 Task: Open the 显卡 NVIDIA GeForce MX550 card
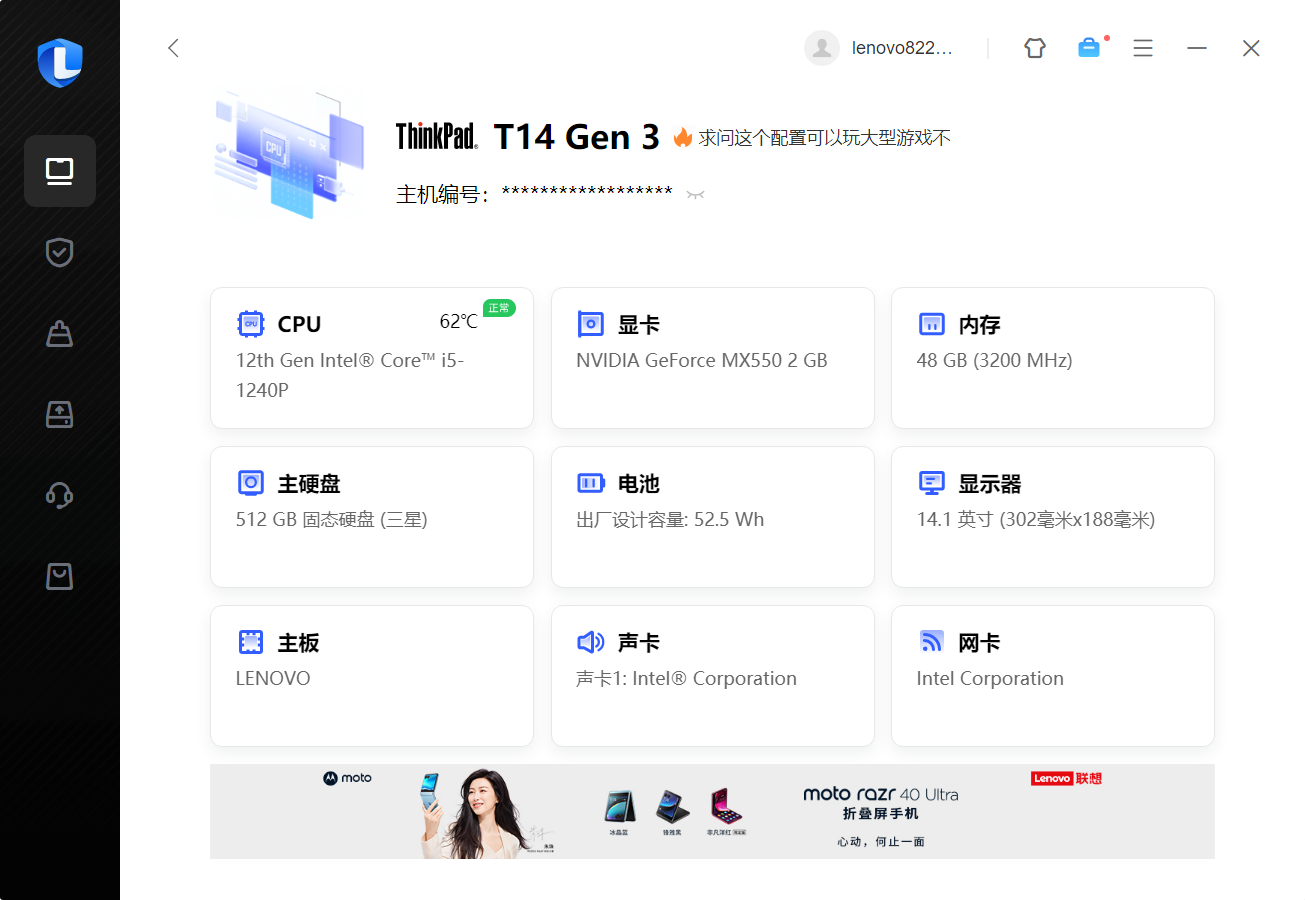click(x=713, y=358)
